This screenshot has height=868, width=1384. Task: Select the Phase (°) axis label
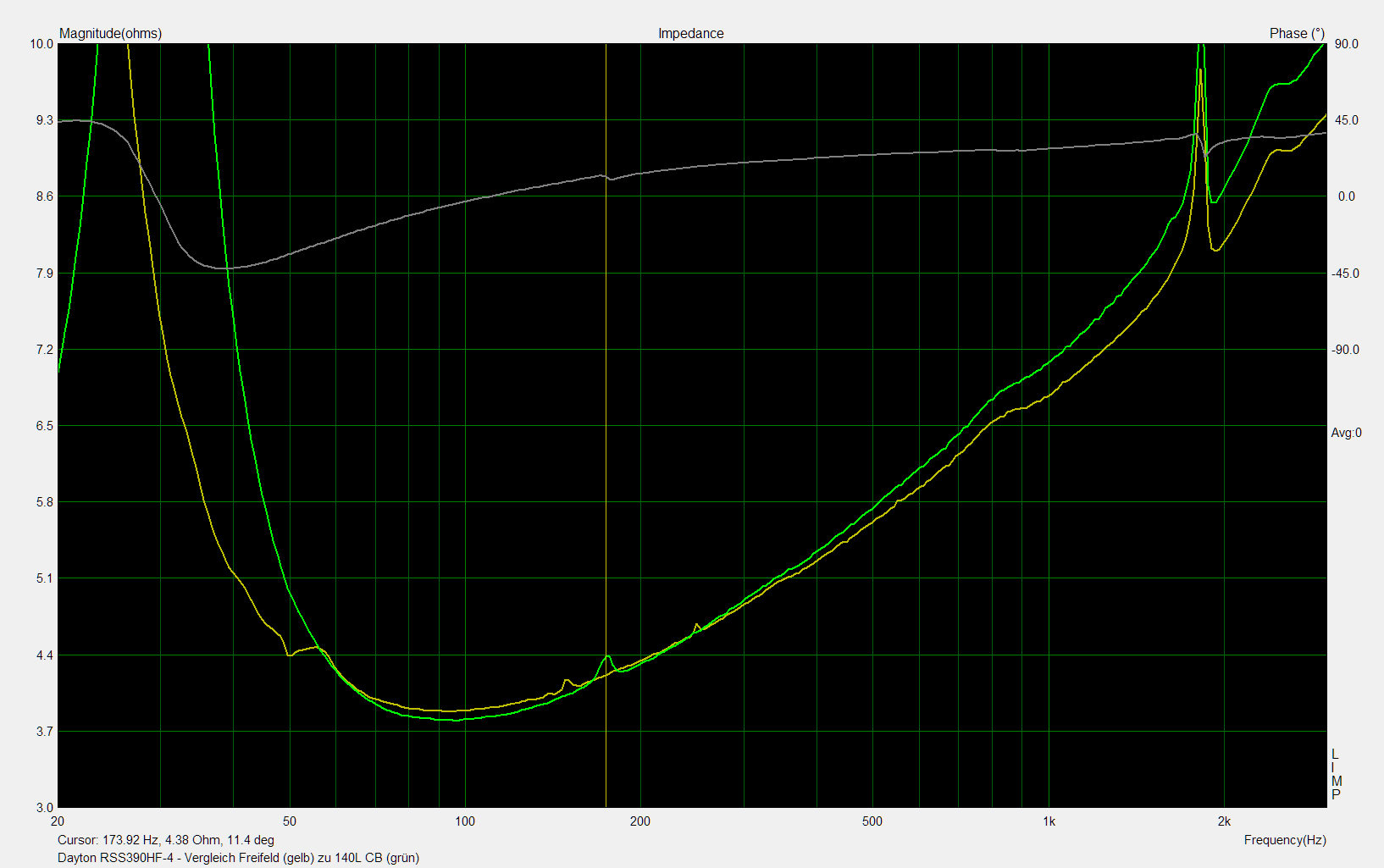point(1297,34)
